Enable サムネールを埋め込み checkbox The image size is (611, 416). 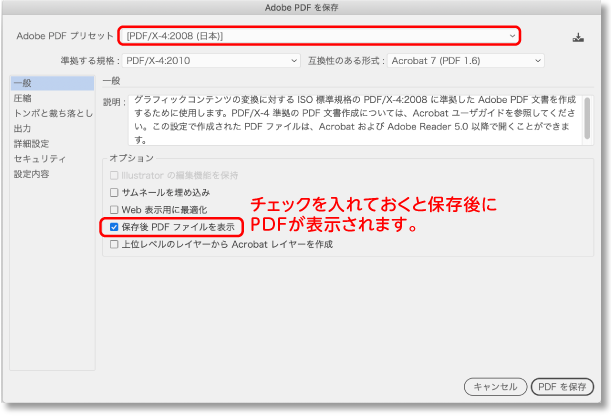tap(114, 192)
